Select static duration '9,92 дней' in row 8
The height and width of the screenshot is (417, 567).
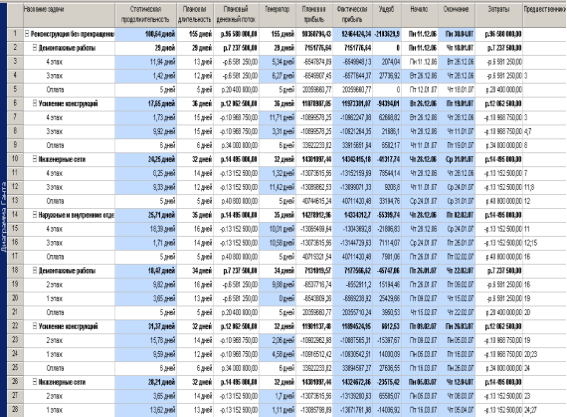pyautogui.click(x=146, y=132)
